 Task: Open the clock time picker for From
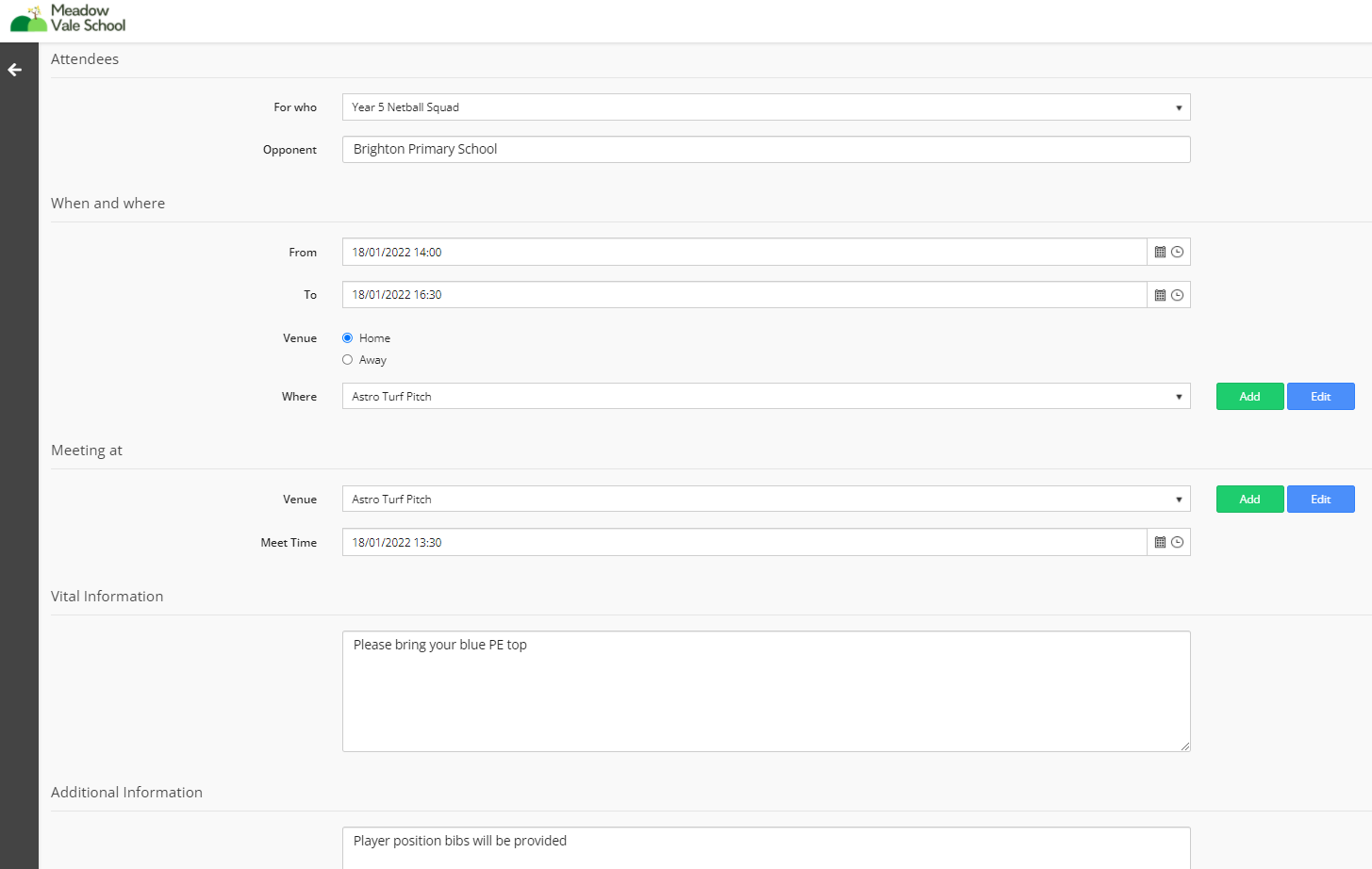click(1177, 253)
